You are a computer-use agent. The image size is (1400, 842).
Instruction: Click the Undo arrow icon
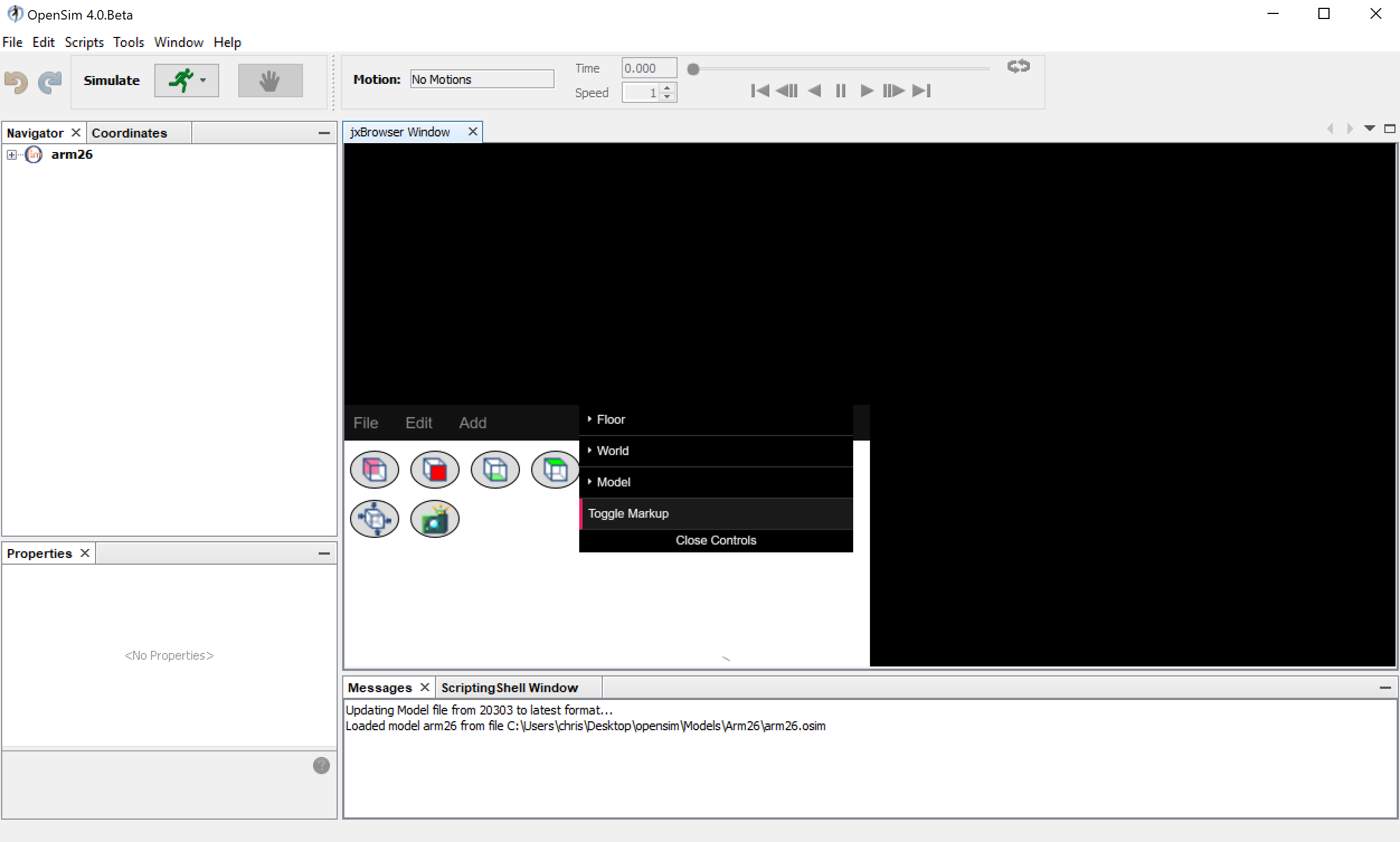[16, 82]
